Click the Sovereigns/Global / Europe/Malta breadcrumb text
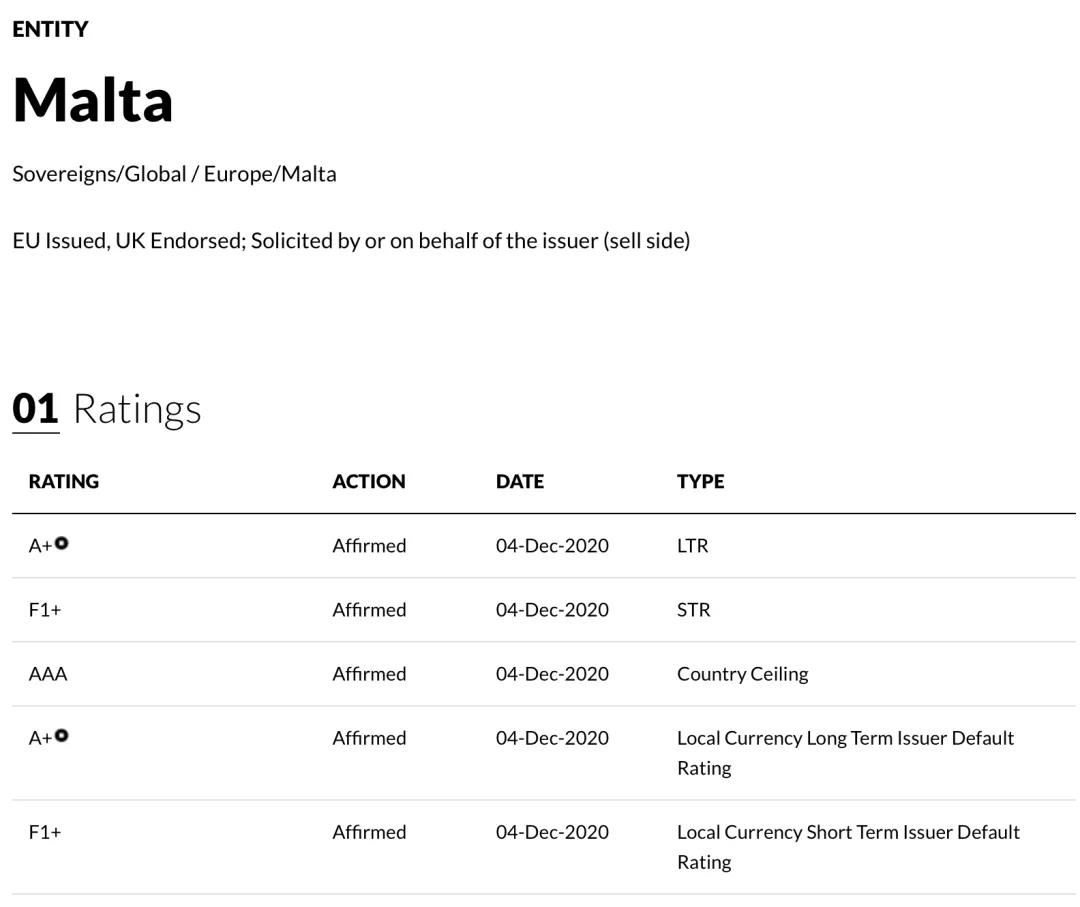 tap(174, 174)
